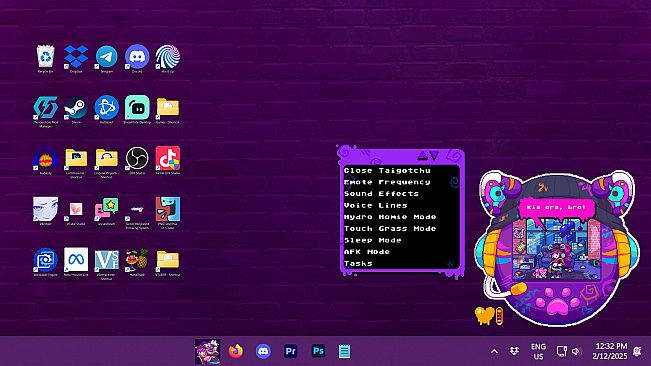Toggle Touch Grass Mode option

(x=390, y=229)
